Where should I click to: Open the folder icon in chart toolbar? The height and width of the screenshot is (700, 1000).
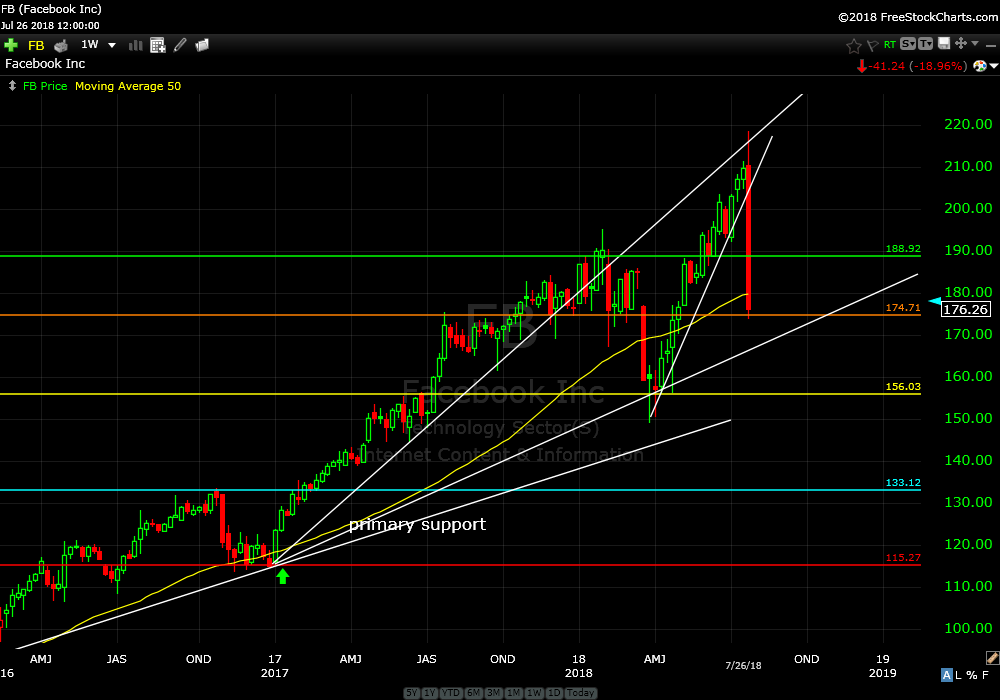pyautogui.click(x=202, y=45)
